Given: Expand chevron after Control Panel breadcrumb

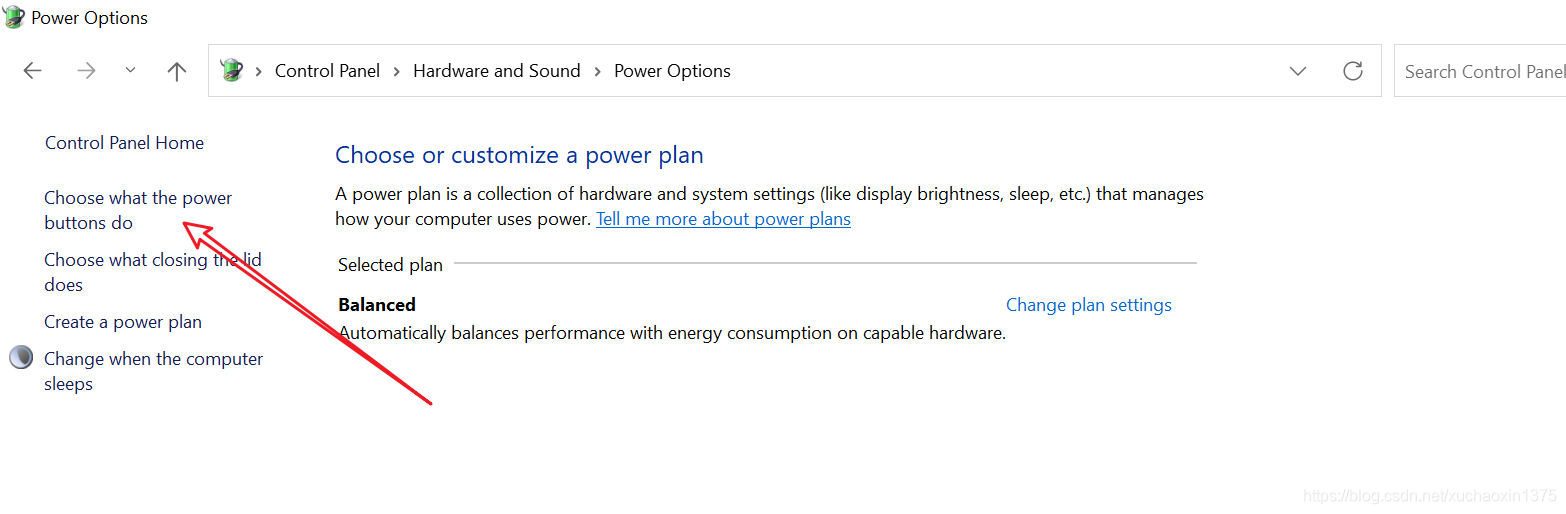Looking at the screenshot, I should click(x=397, y=71).
